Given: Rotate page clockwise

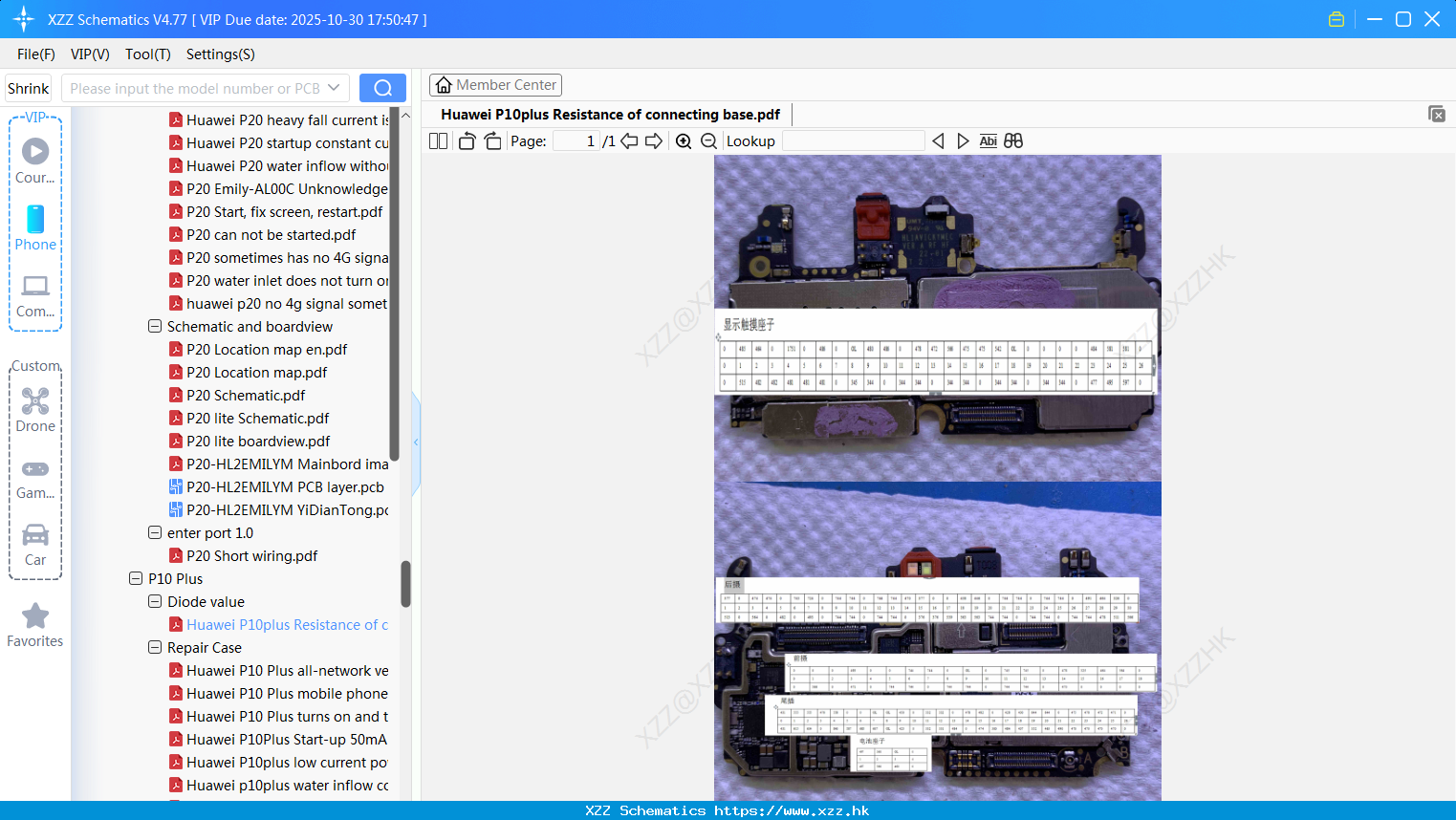Looking at the screenshot, I should (492, 141).
